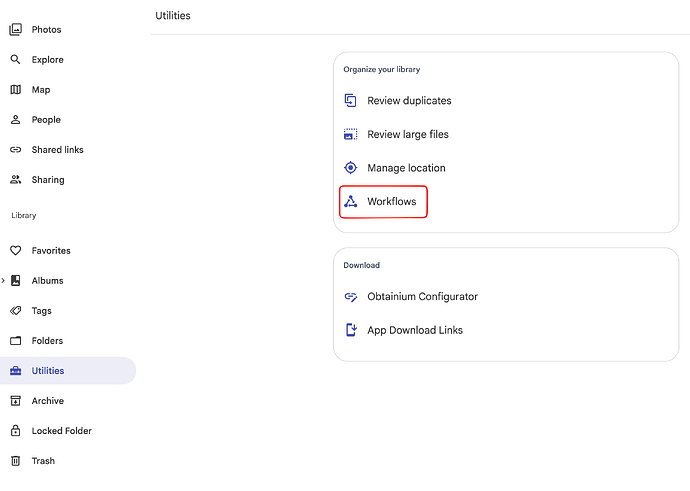
Task: Open the People page
Action: (x=46, y=120)
